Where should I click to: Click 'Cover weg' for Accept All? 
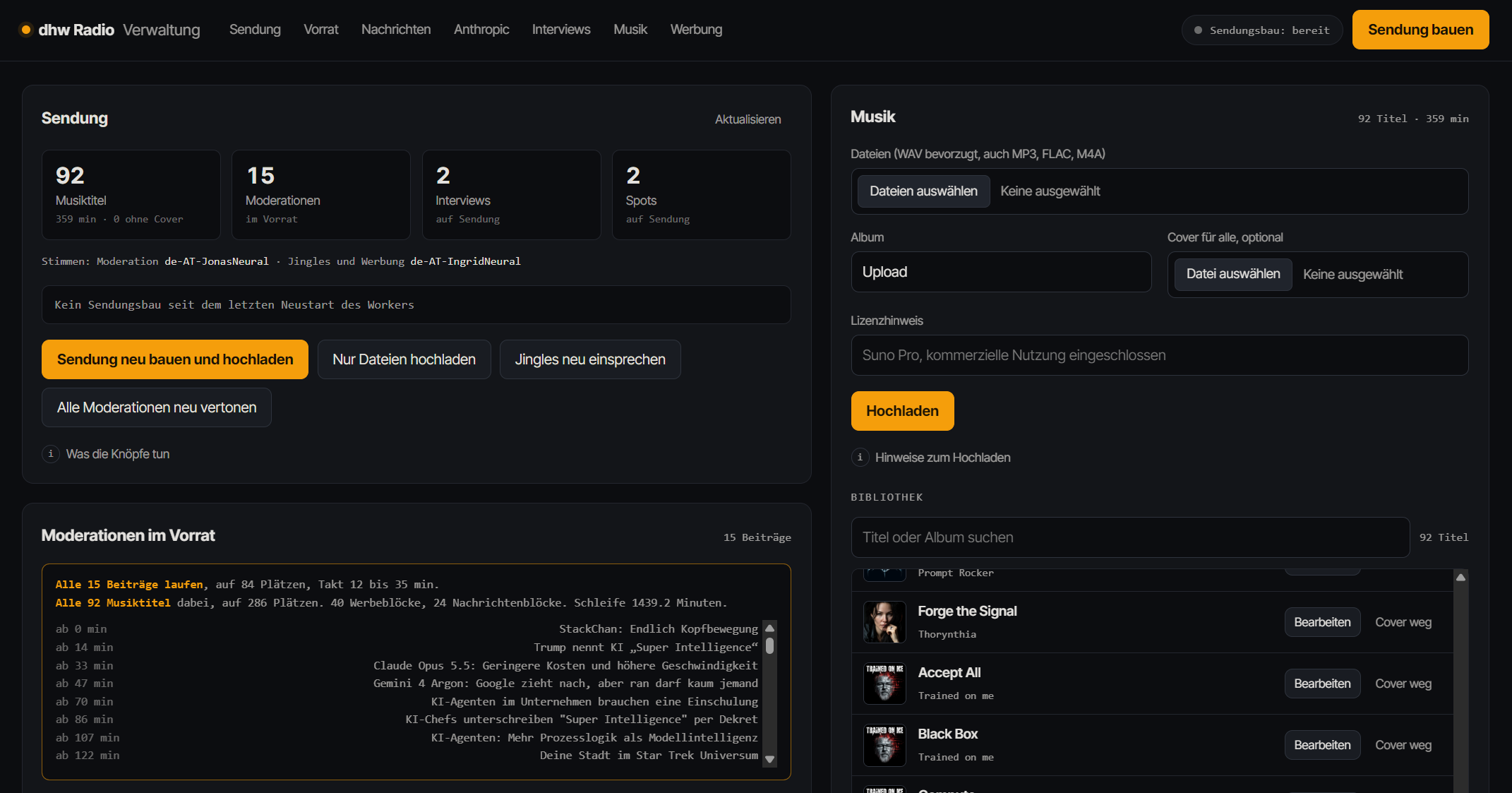click(1403, 684)
